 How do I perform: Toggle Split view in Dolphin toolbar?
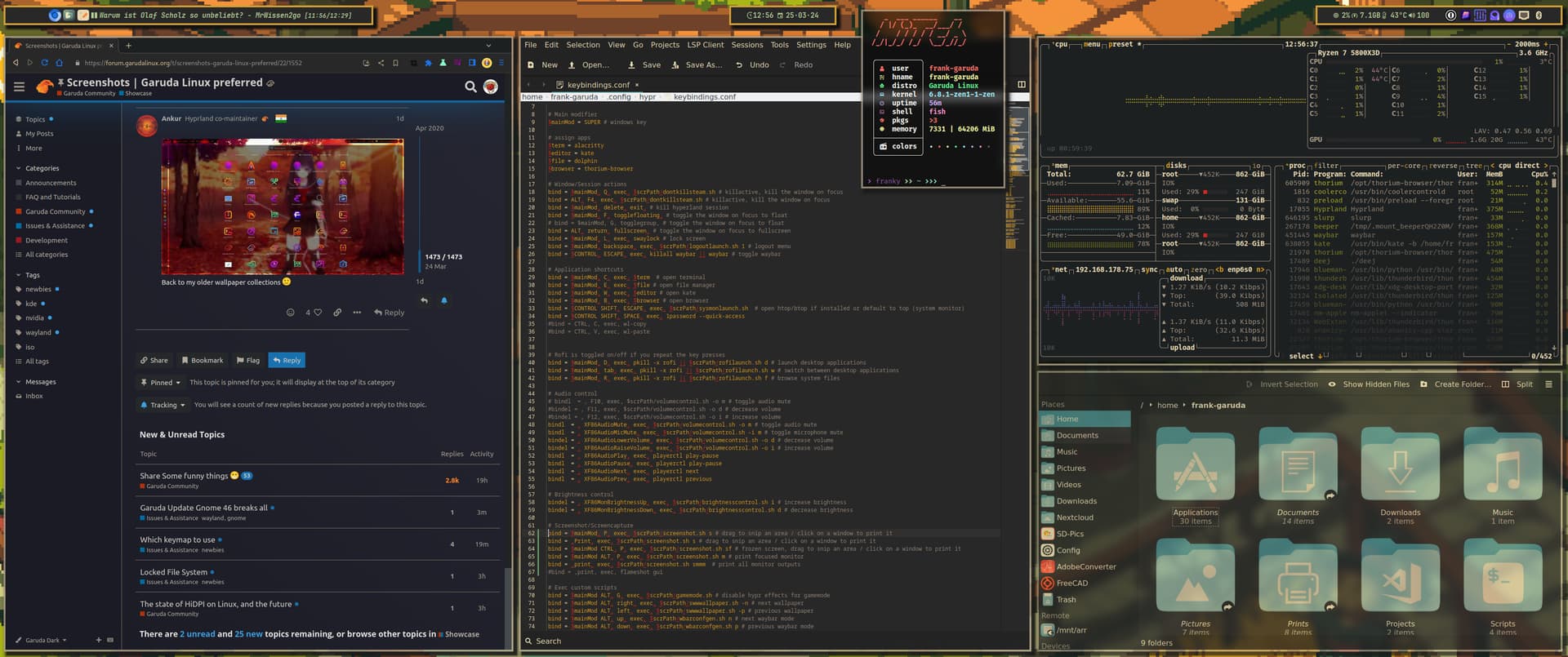pyautogui.click(x=1517, y=384)
